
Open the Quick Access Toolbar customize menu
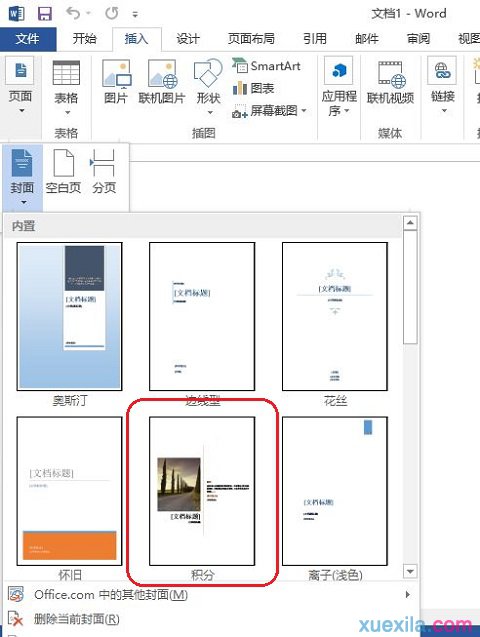[135, 14]
